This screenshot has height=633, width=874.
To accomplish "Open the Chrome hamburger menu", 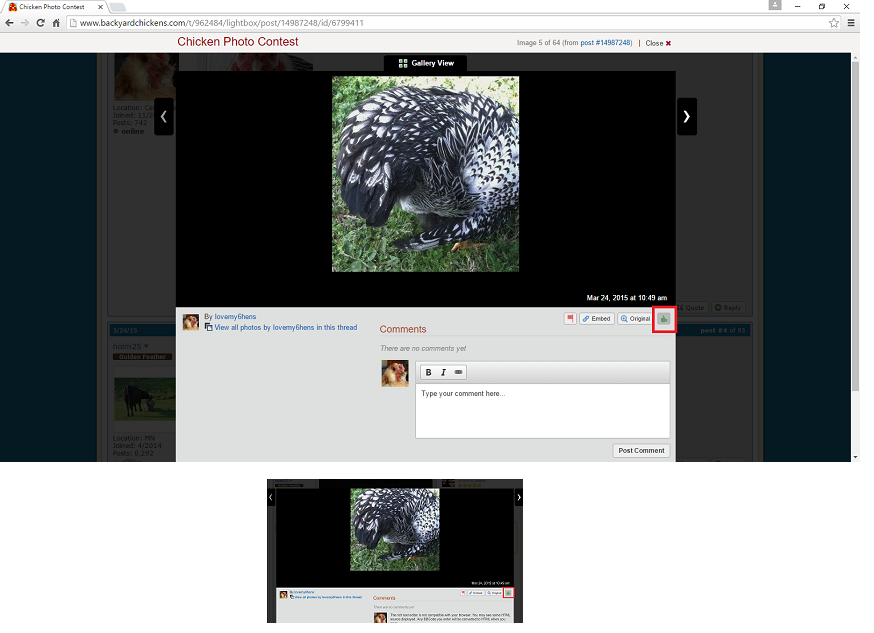I will pyautogui.click(x=851, y=23).
